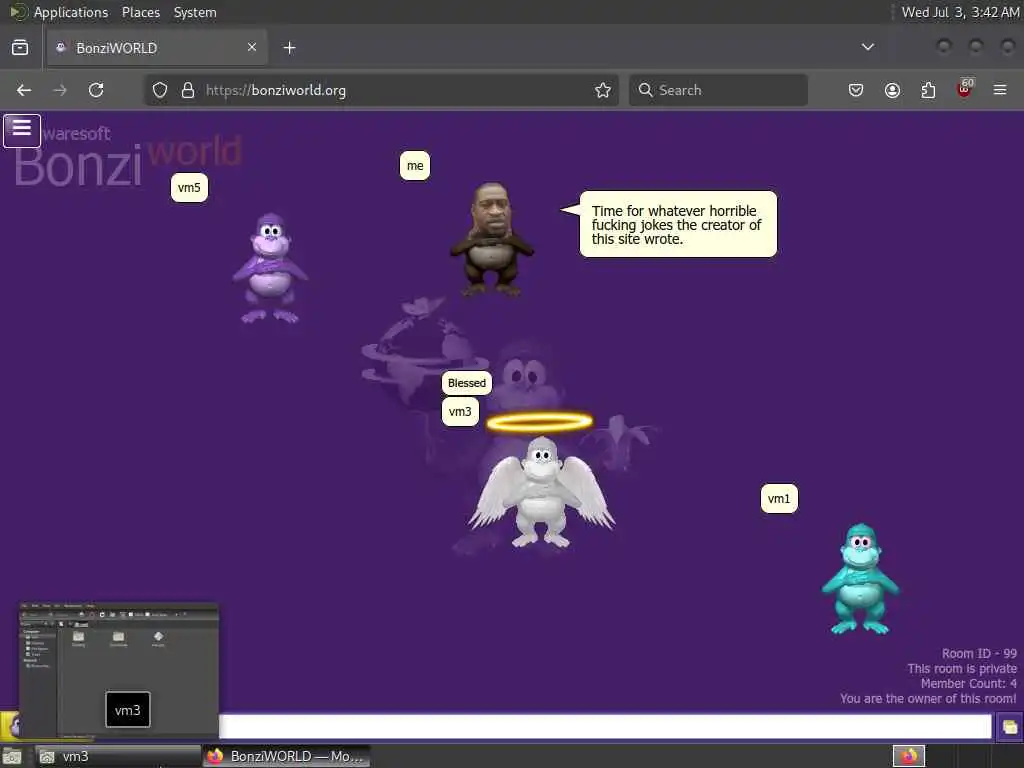Open the System menu
The image size is (1024, 768).
[x=195, y=12]
